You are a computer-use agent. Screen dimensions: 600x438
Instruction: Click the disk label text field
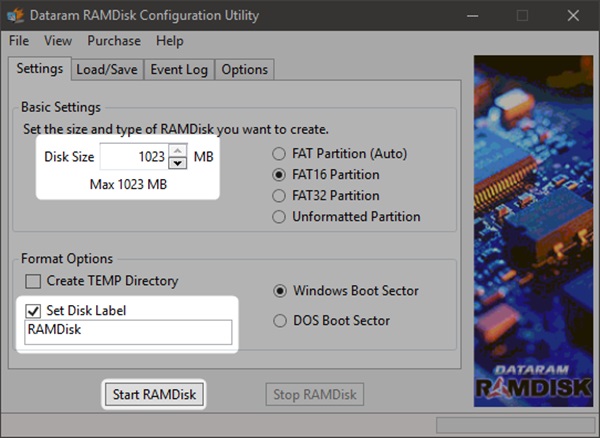(128, 332)
